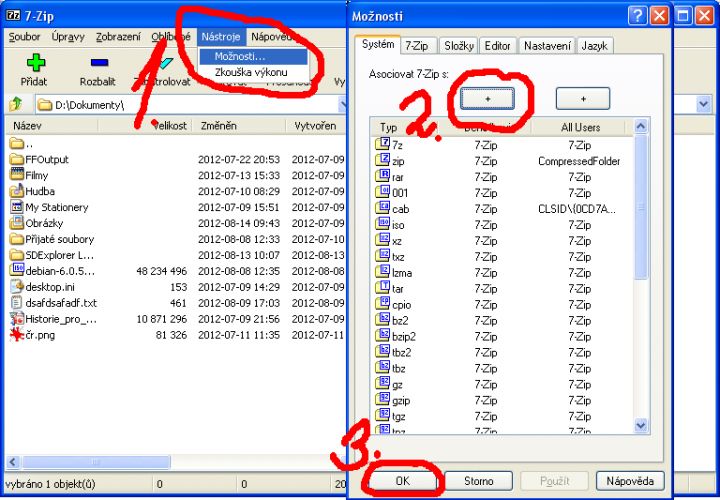Image resolution: width=720 pixels, height=500 pixels.
Task: Click the Typ column header
Action: coord(405,127)
